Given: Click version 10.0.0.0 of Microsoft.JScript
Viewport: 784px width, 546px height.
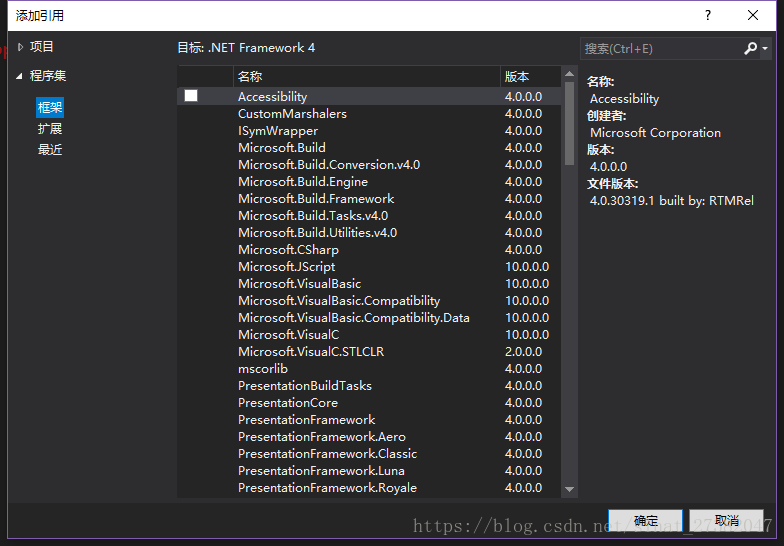Looking at the screenshot, I should (x=527, y=266).
